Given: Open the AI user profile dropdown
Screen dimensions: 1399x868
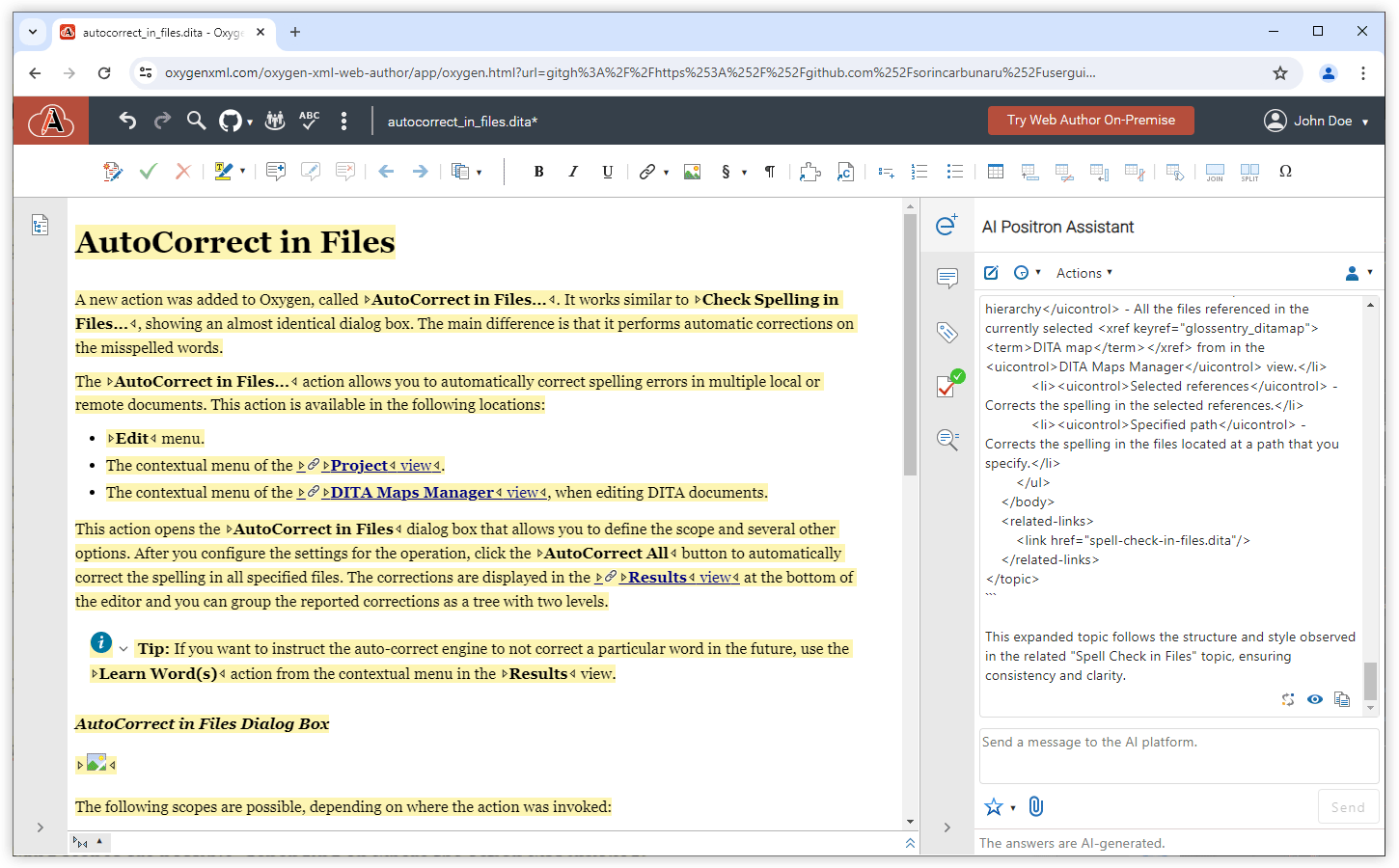Looking at the screenshot, I should pos(1358,273).
